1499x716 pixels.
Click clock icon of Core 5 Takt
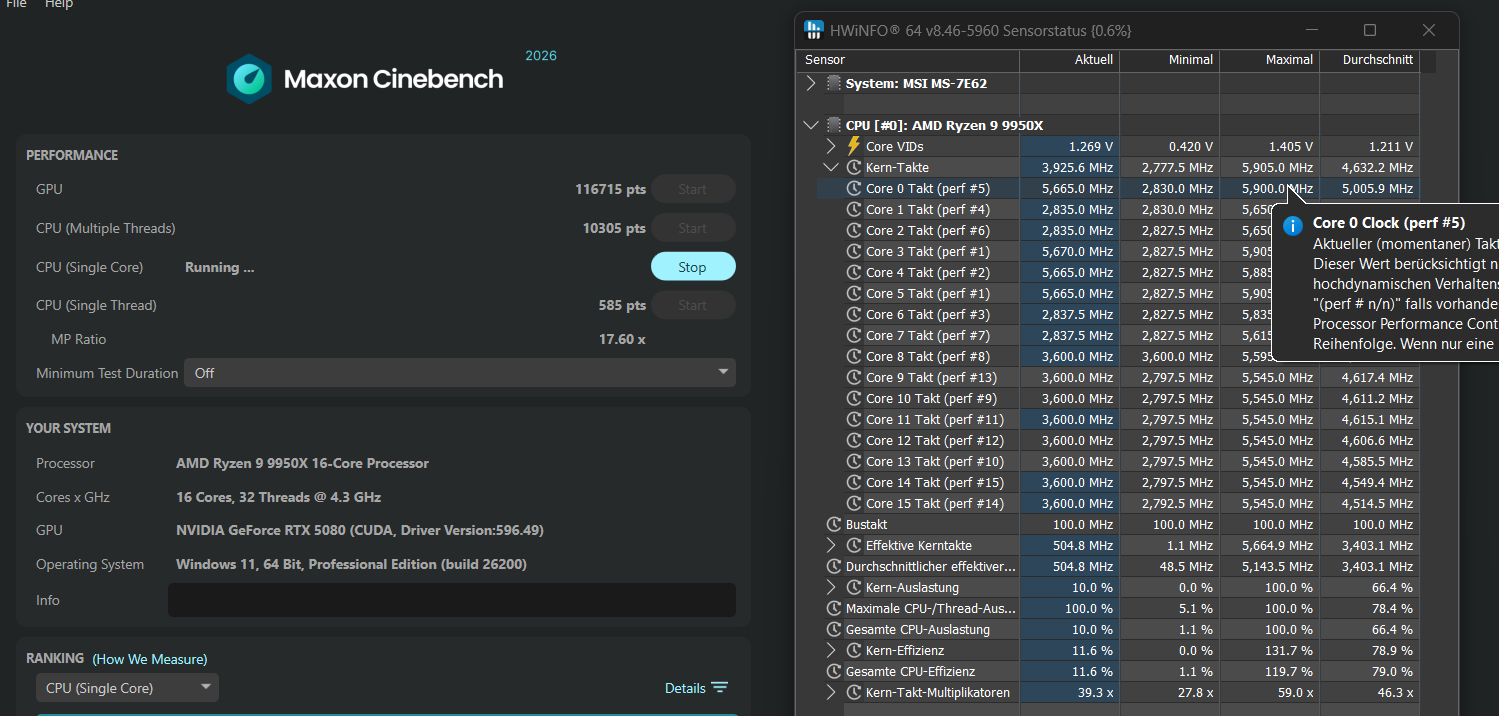pos(854,293)
